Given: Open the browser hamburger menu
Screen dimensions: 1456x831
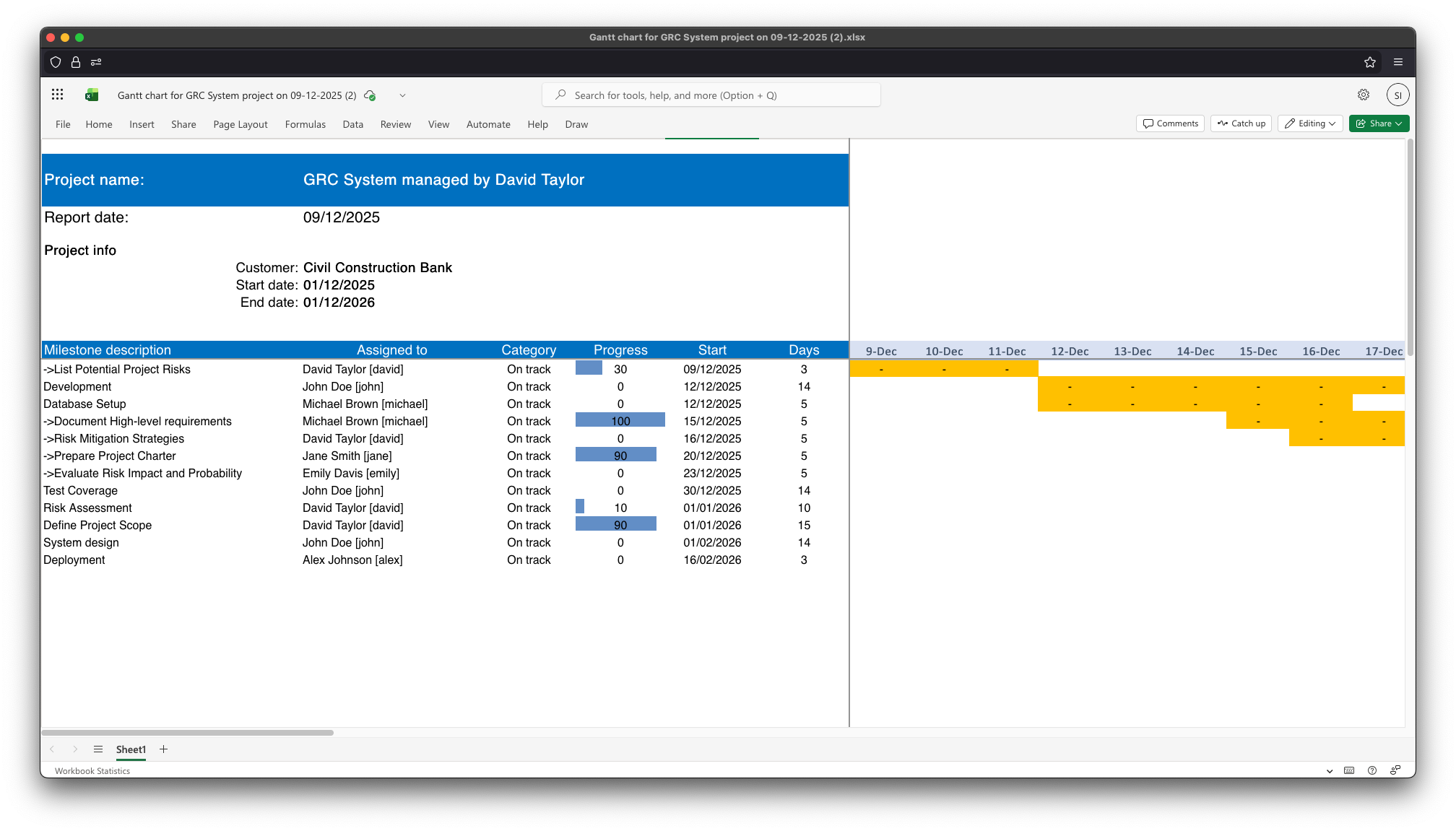Looking at the screenshot, I should click(1398, 62).
